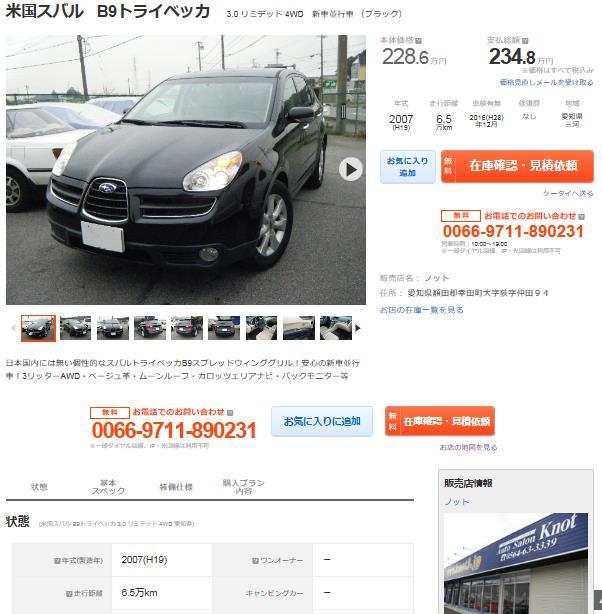
Task: Click the top 在庫確認・見積依頼 button
Action: 517,166
